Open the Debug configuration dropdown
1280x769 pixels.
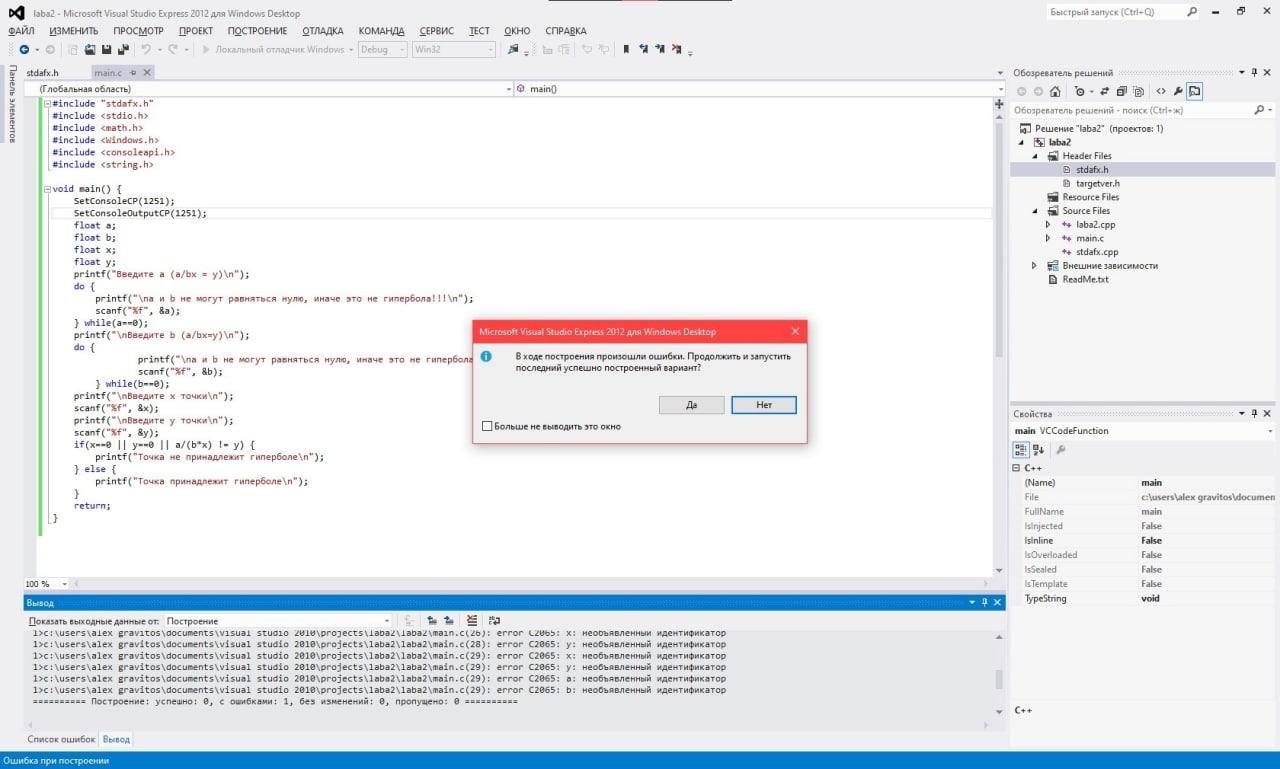pos(382,49)
